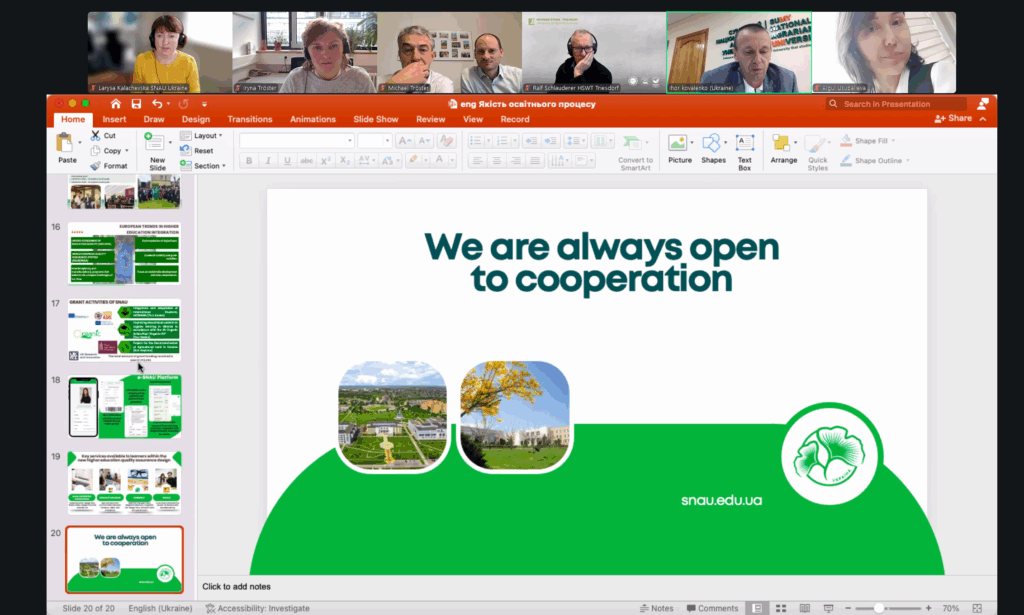Toggle Reading view in status bar
The image size is (1024, 615).
[803, 608]
